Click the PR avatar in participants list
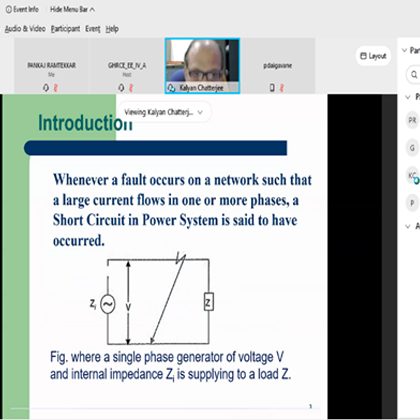 (x=412, y=120)
